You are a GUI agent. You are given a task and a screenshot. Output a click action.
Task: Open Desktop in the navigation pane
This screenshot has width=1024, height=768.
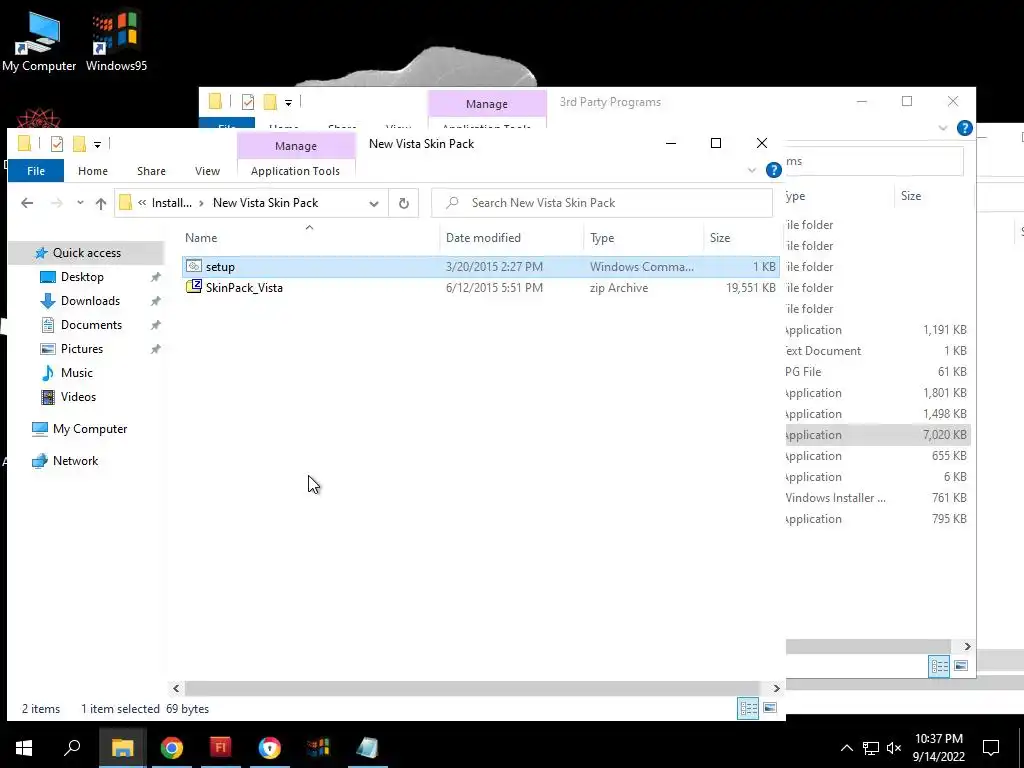coord(82,277)
